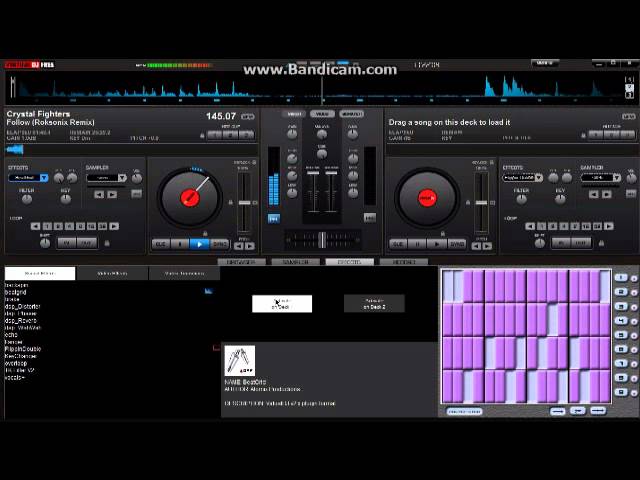This screenshot has width=640, height=480.
Task: Click CUE on the right deck
Action: [398, 244]
